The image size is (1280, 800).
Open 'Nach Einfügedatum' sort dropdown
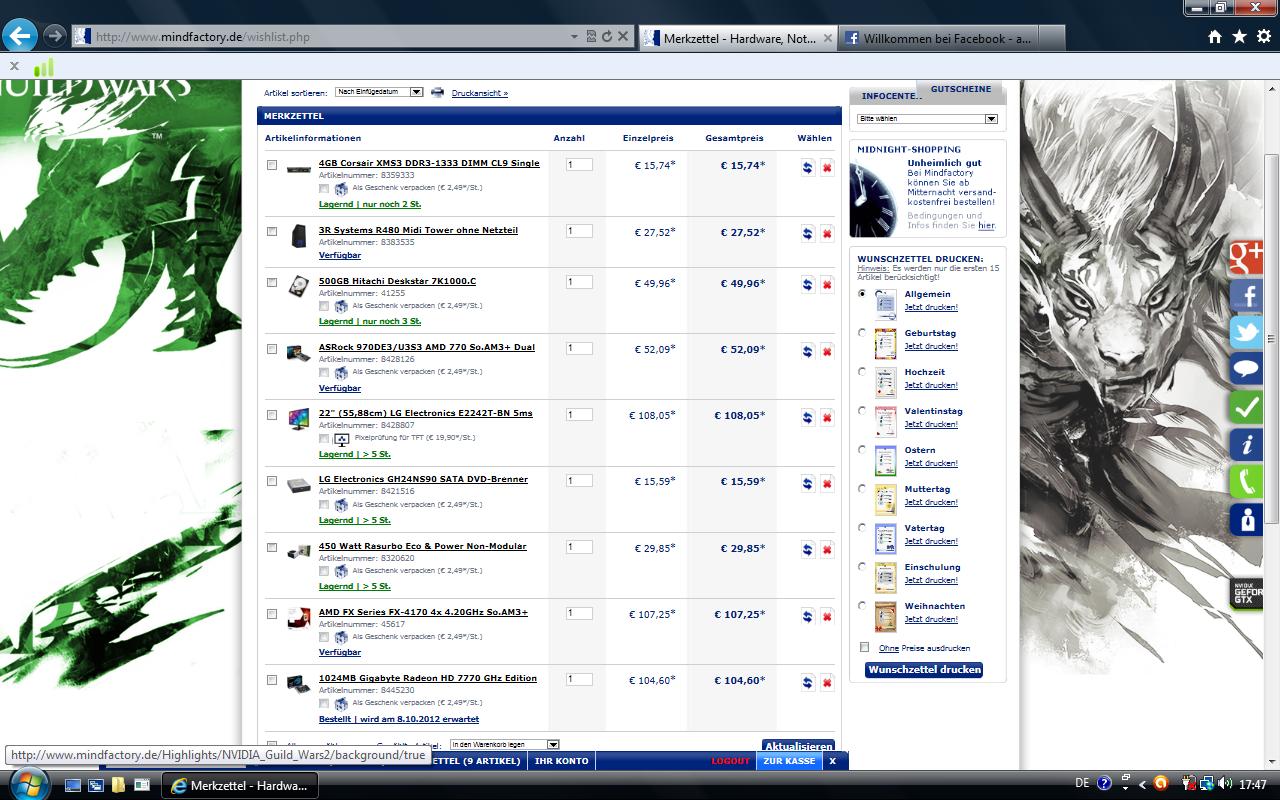pos(379,92)
